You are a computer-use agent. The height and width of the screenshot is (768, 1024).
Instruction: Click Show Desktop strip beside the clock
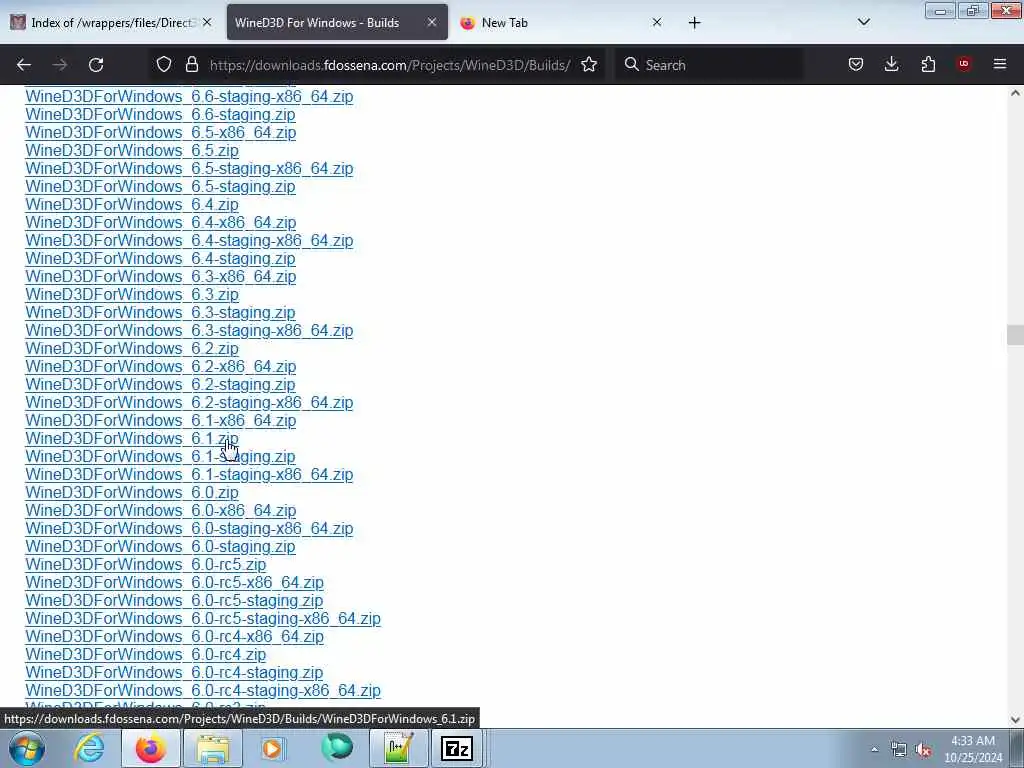click(x=1017, y=749)
